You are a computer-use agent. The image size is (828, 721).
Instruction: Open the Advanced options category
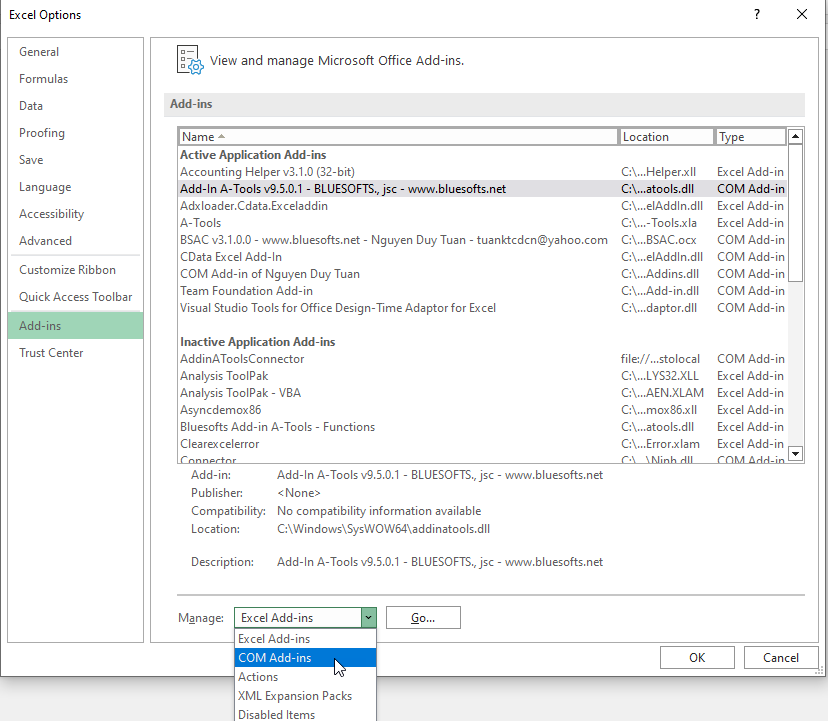tap(76, 240)
